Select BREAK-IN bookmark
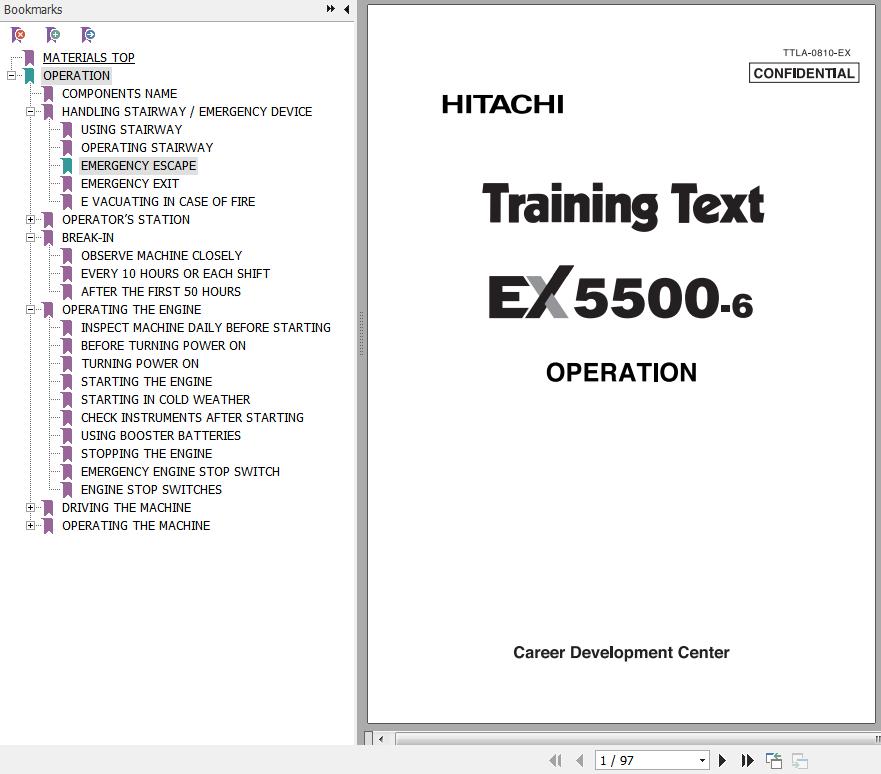 click(x=88, y=238)
